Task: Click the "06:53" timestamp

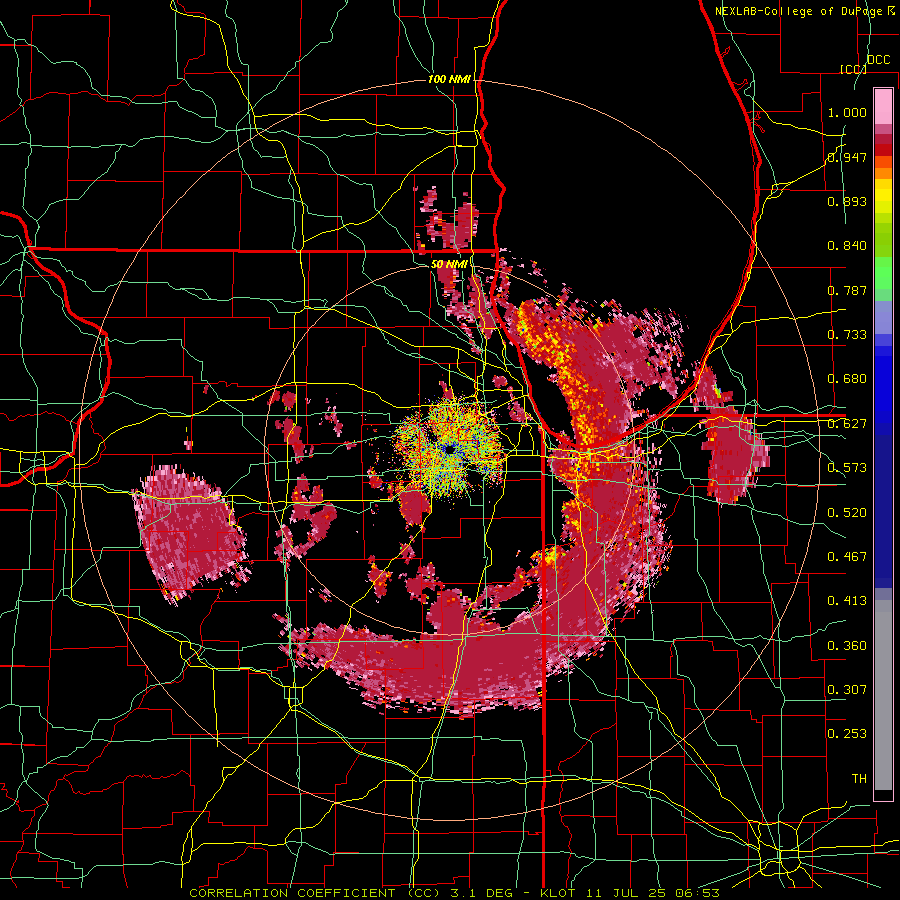Action: pos(697,893)
